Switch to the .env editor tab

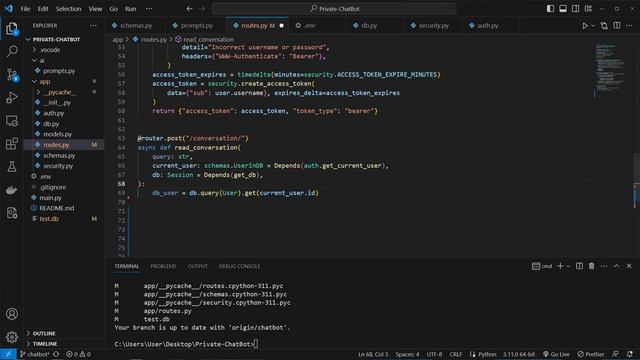point(309,26)
